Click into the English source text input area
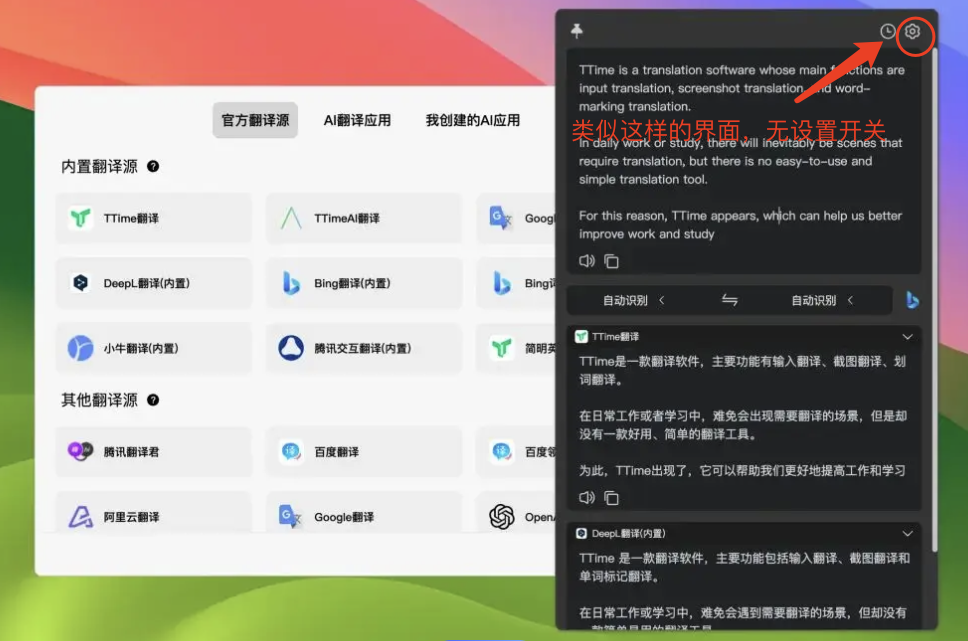Viewport: 968px width, 641px height. click(740, 160)
